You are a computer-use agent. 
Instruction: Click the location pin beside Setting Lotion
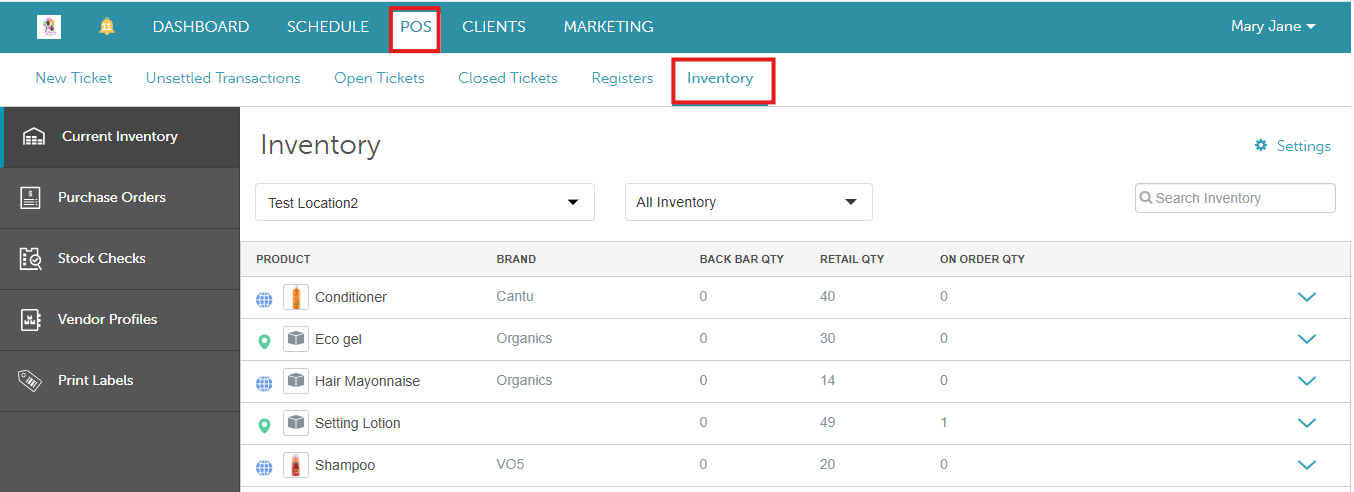[264, 425]
